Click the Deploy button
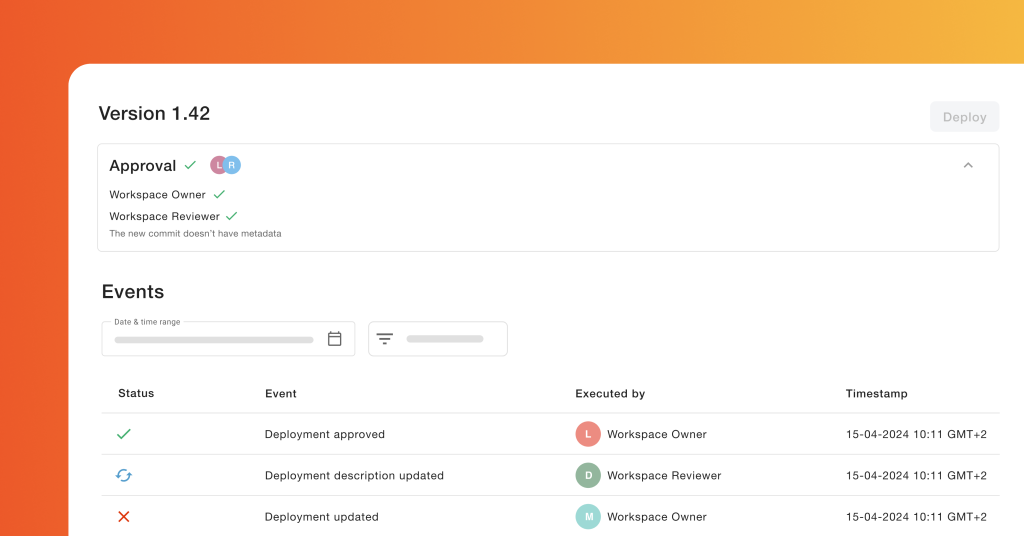 [965, 117]
